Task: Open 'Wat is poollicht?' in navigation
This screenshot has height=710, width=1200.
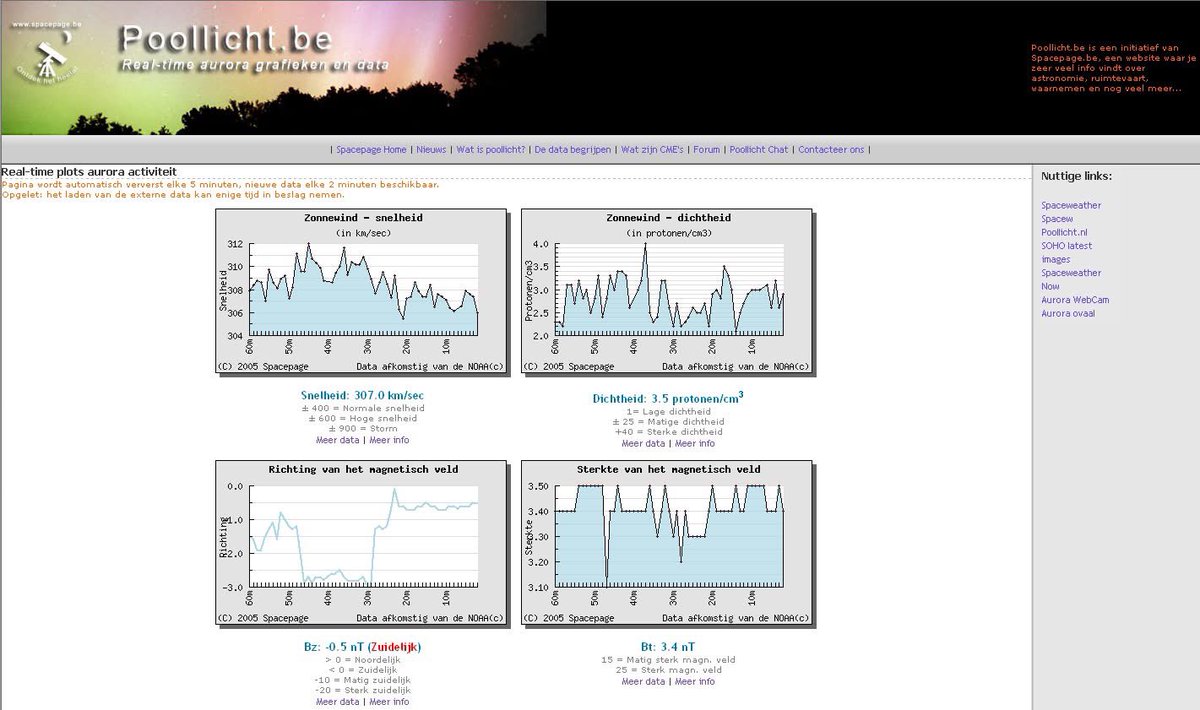Action: (x=491, y=150)
